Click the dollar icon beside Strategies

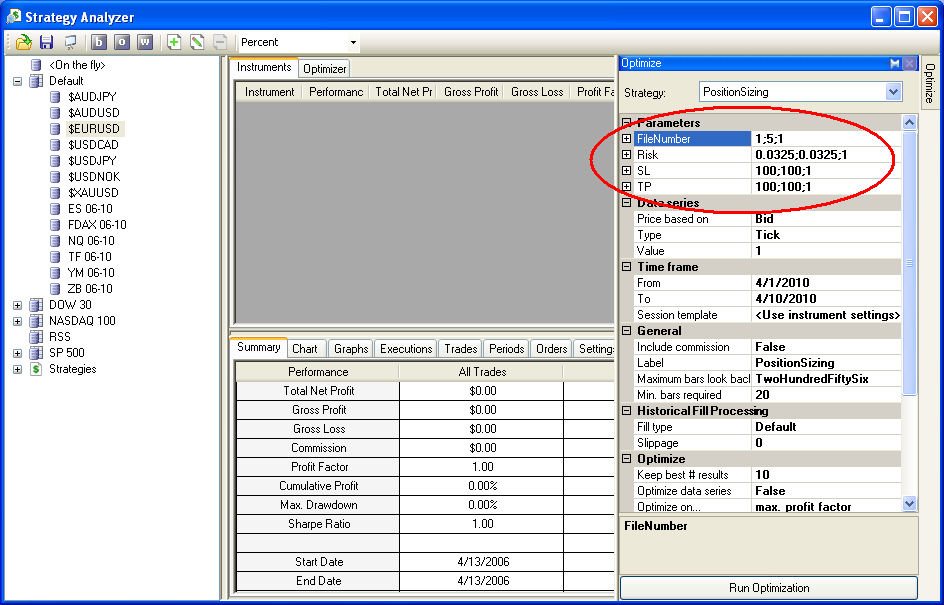pos(36,369)
